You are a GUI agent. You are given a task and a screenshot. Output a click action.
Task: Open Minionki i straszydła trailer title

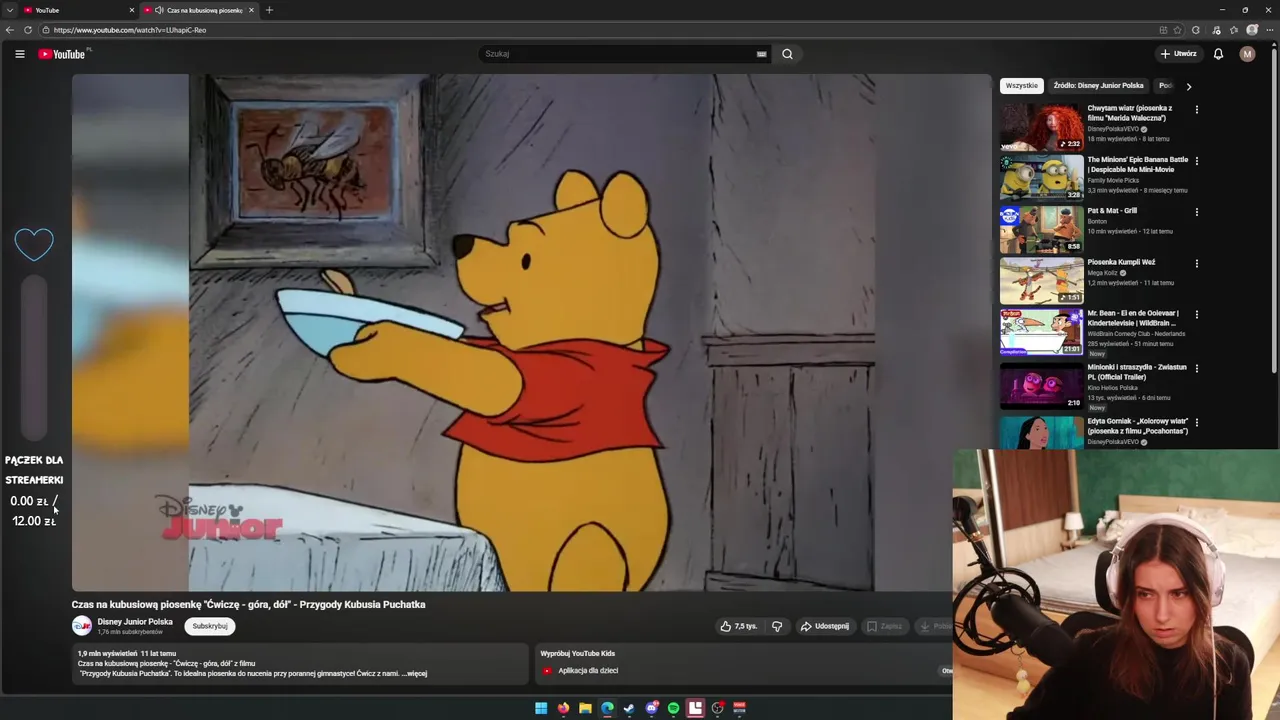1137,372
